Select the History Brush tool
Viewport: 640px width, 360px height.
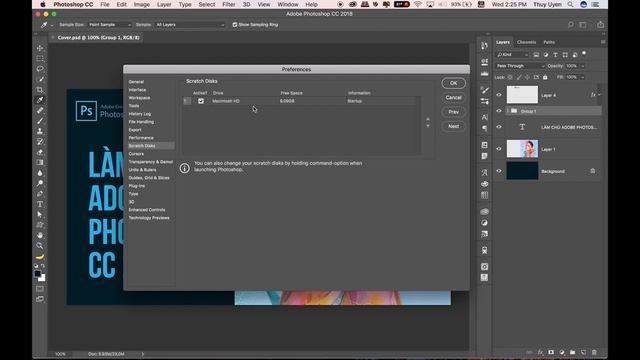(x=40, y=142)
